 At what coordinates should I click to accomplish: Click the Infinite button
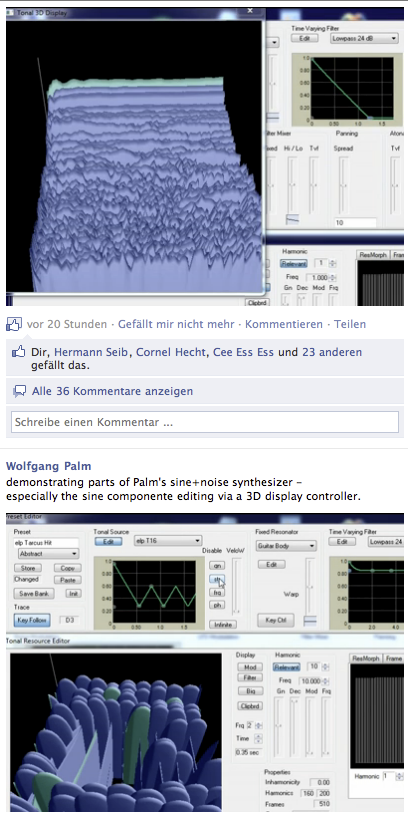223,625
